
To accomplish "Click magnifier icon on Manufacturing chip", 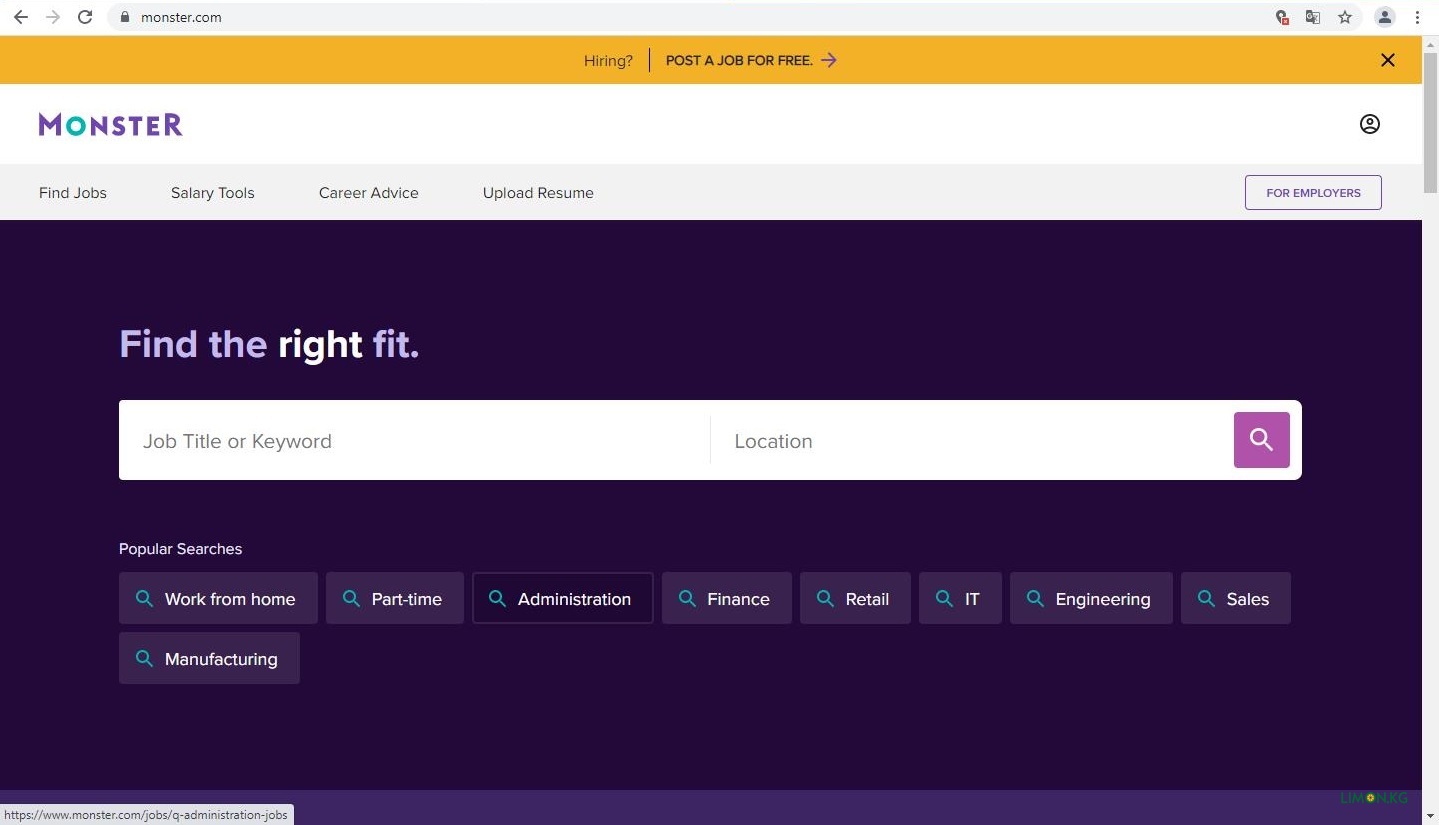I will point(144,658).
